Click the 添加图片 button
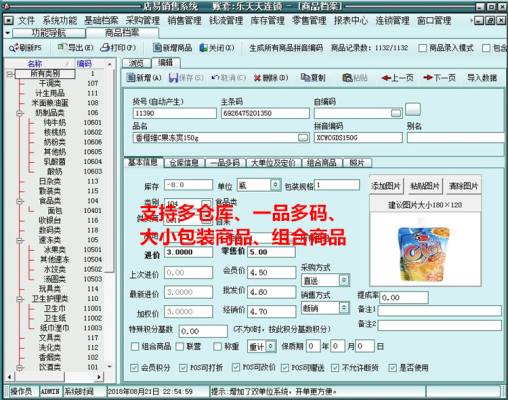 click(x=386, y=186)
